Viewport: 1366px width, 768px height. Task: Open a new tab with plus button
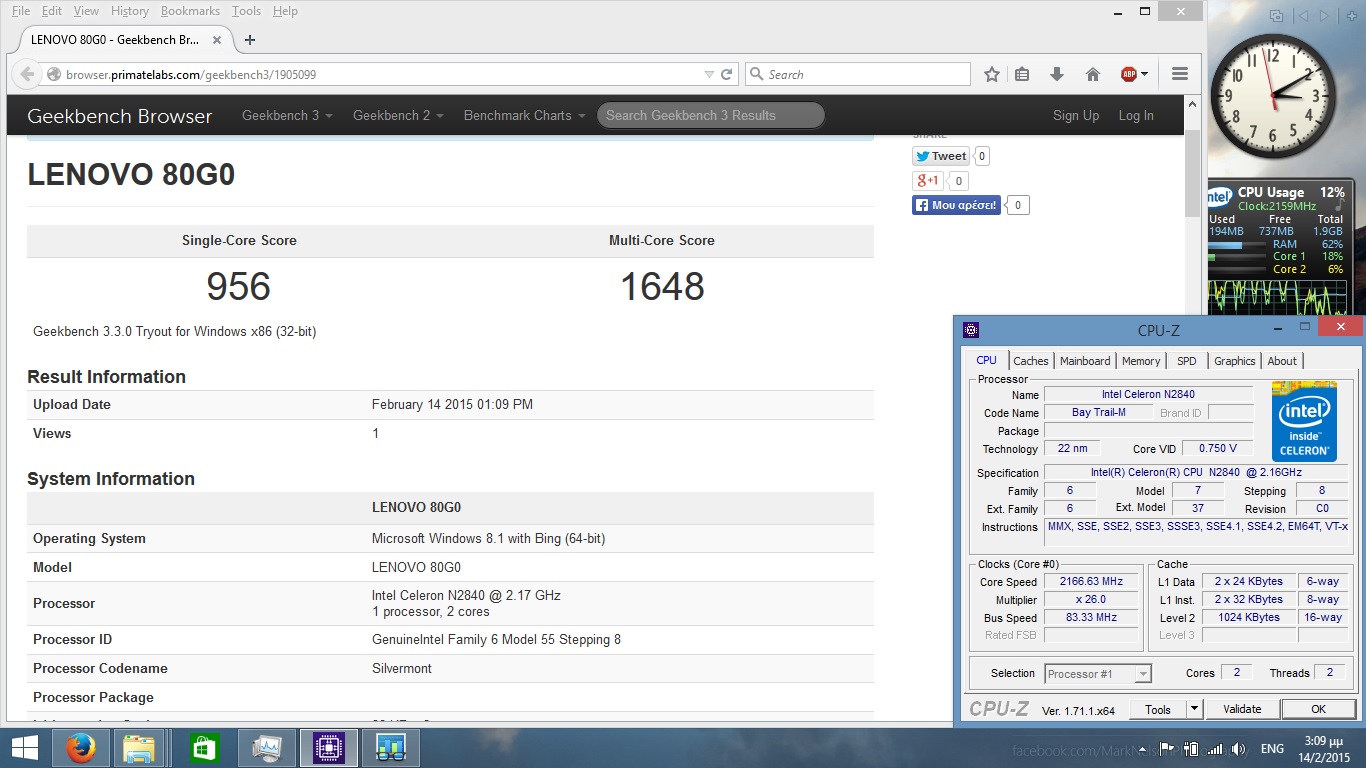coord(250,40)
